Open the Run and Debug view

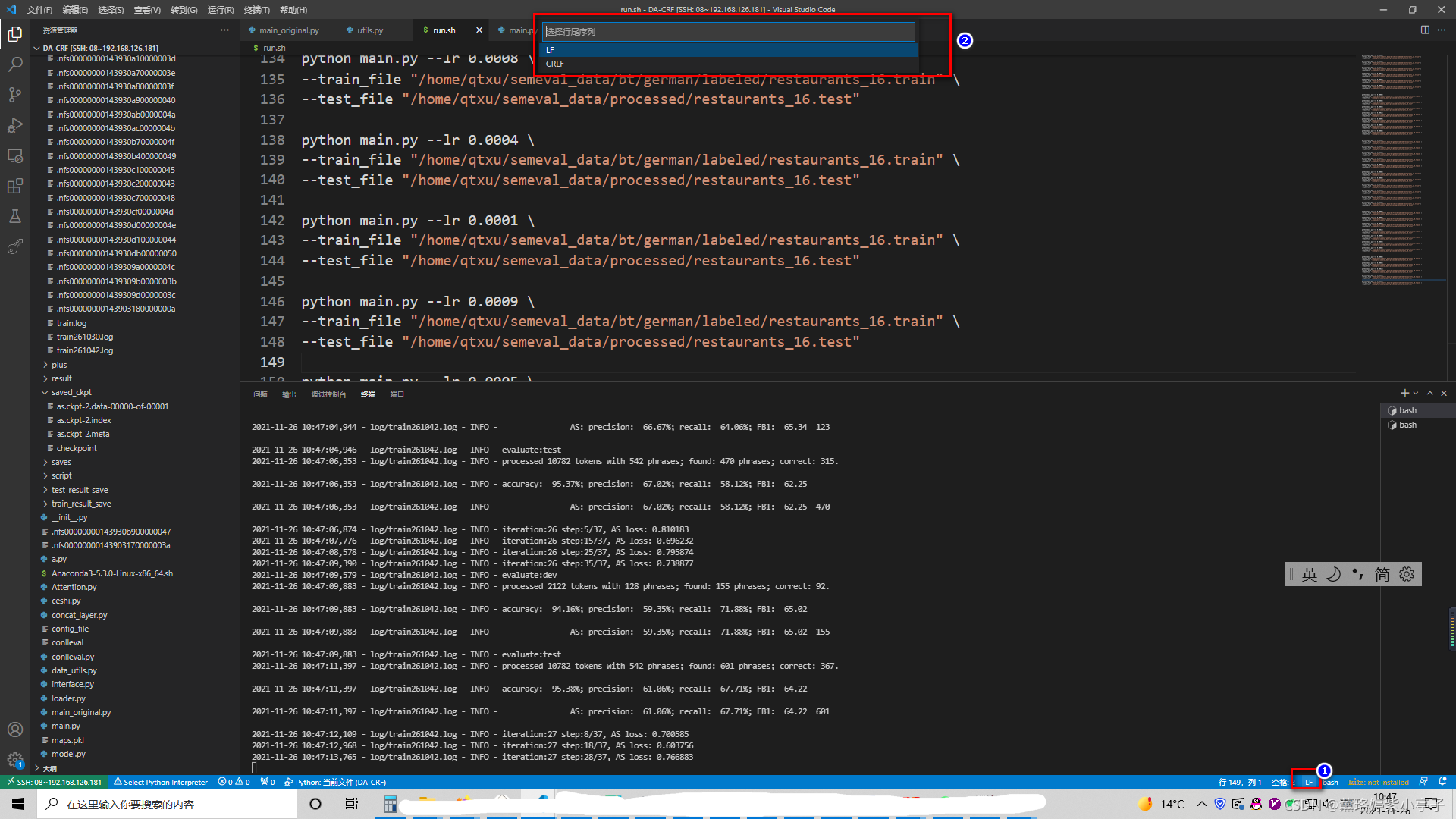[x=15, y=125]
